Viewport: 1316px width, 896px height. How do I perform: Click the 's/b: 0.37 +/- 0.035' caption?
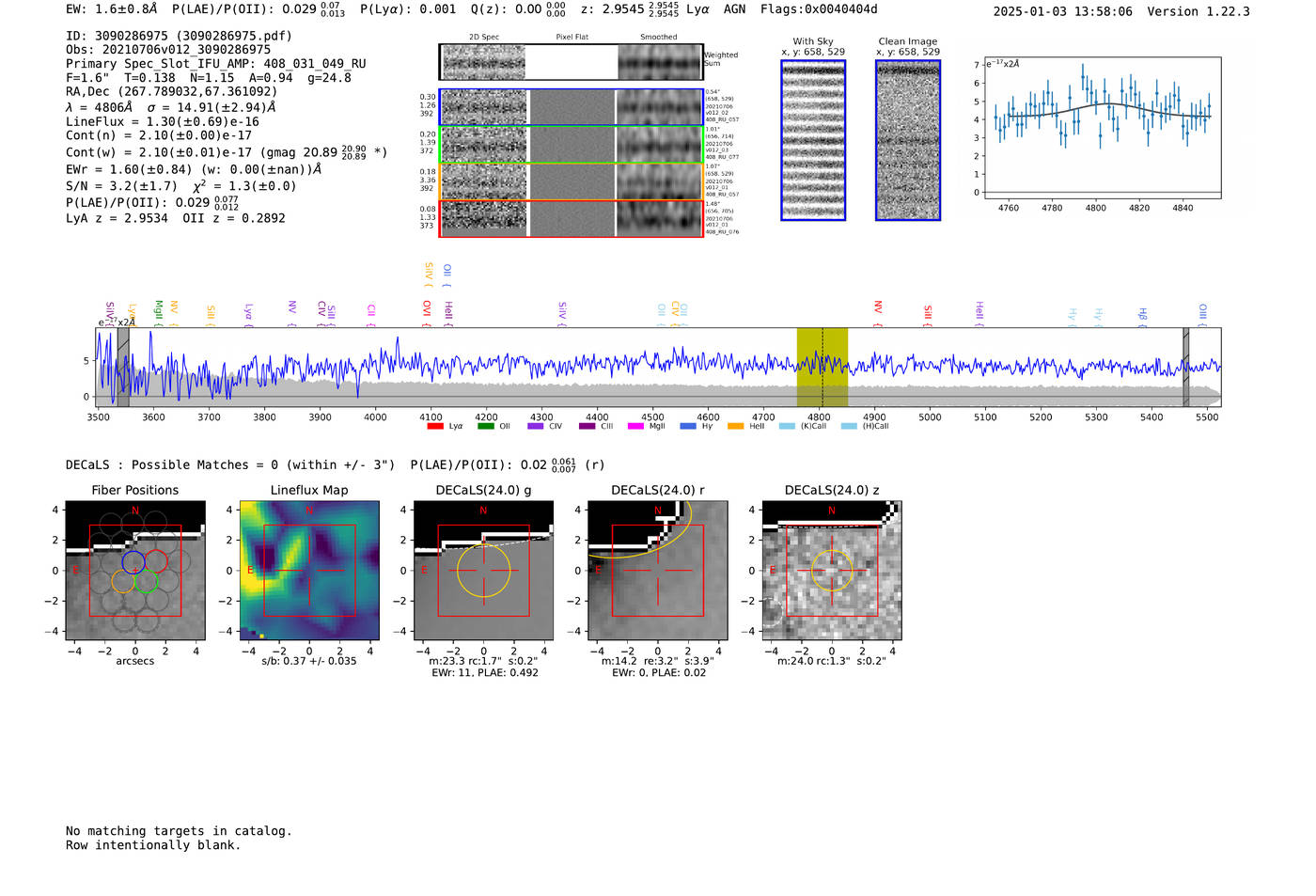point(309,661)
